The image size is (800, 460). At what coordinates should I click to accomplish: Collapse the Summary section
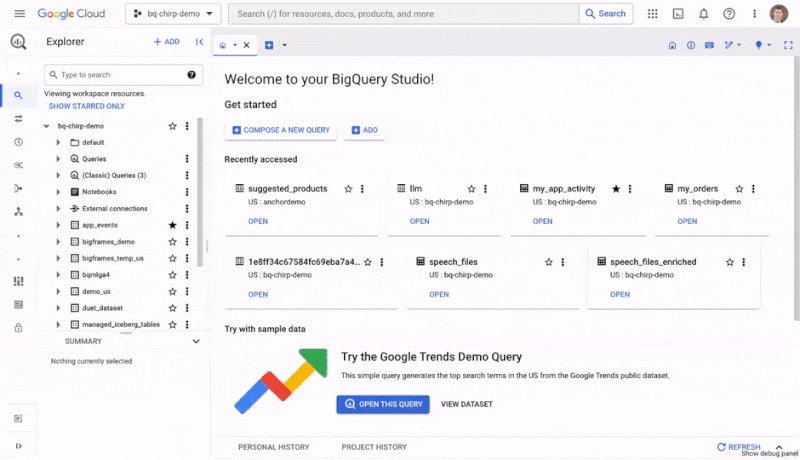coord(196,341)
